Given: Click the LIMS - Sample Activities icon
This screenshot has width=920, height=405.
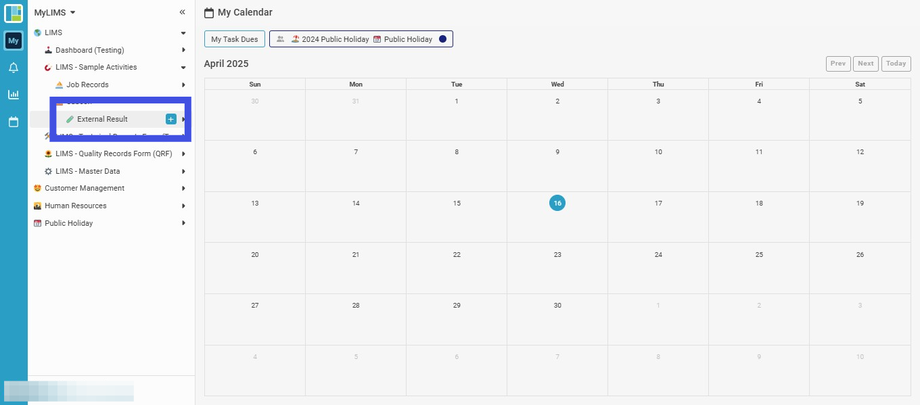Looking at the screenshot, I should (48, 68).
